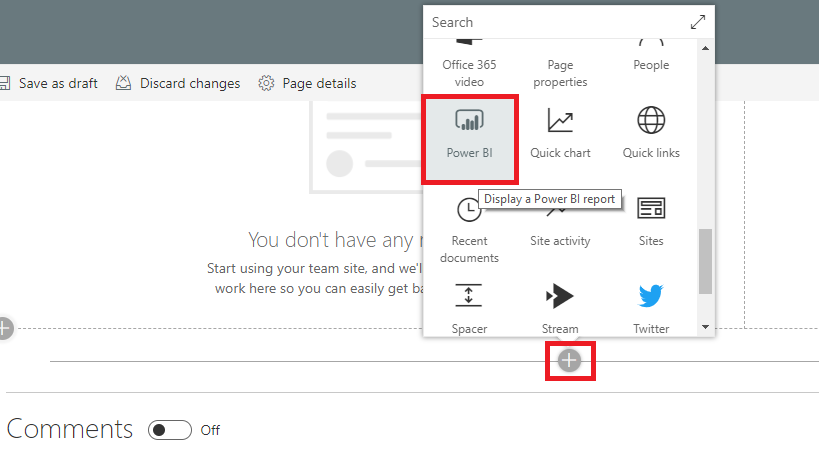Add the Power BI web part
Viewport: 819px width, 467px height.
tap(470, 139)
